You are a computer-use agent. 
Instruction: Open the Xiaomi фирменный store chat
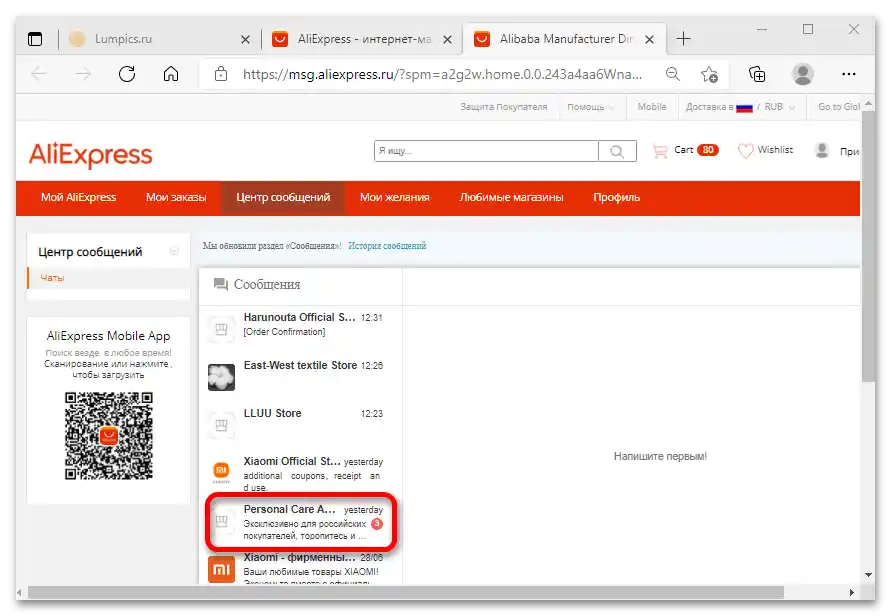(x=301, y=568)
